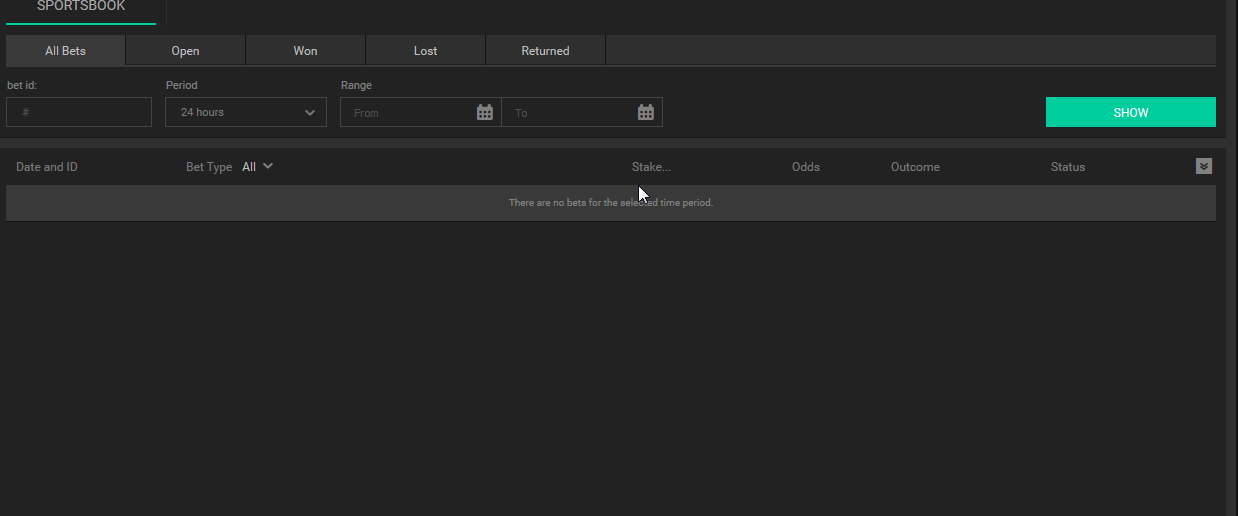The image size is (1238, 516).
Task: Select the Open bets tab
Action: tap(186, 51)
